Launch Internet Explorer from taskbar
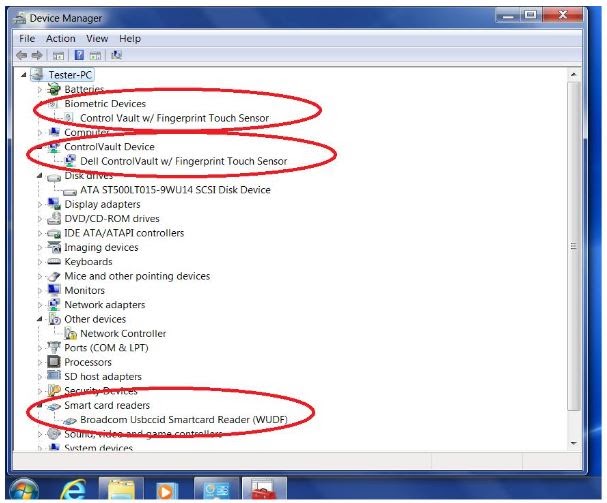 (73, 489)
